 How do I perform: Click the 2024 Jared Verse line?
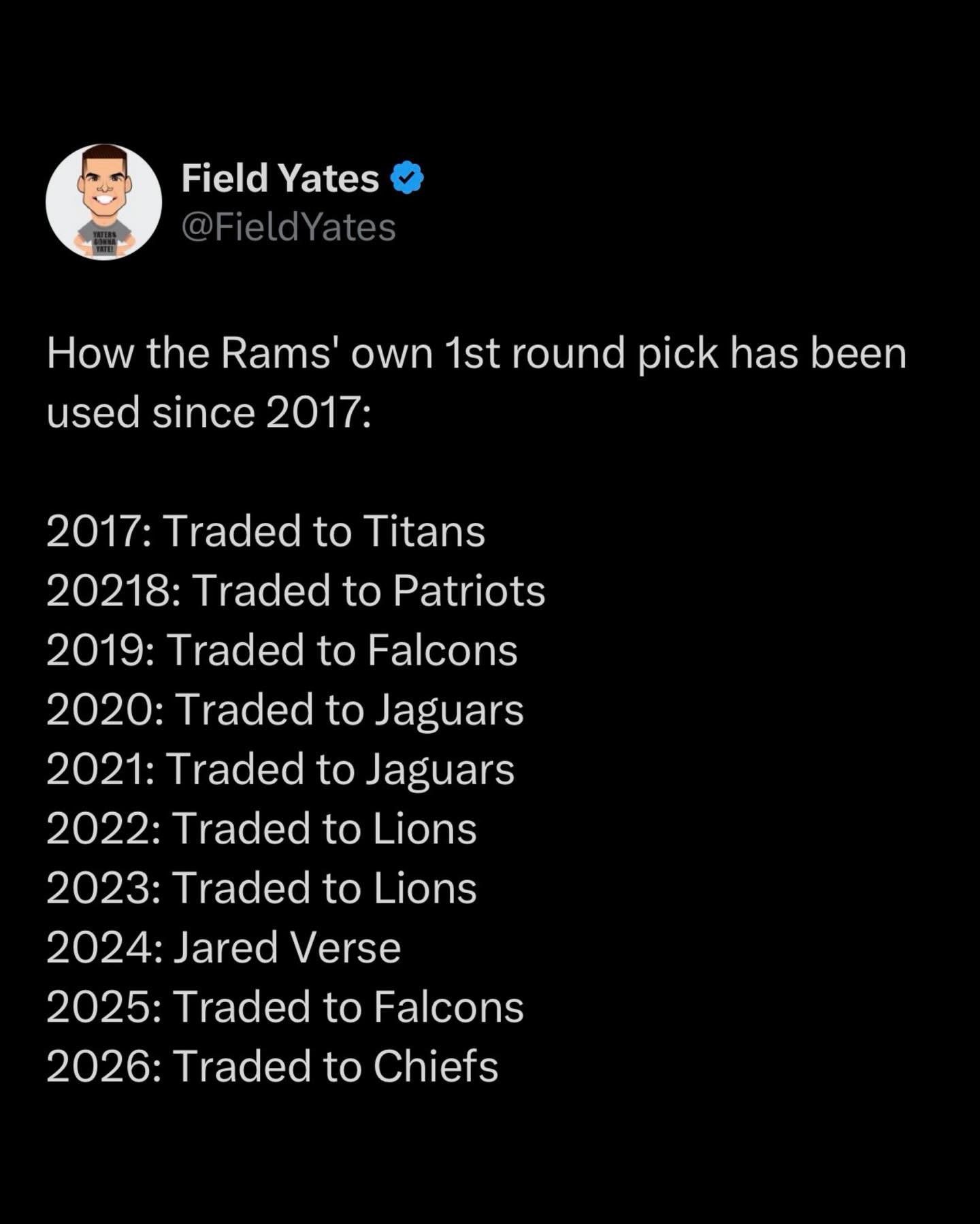223,948
